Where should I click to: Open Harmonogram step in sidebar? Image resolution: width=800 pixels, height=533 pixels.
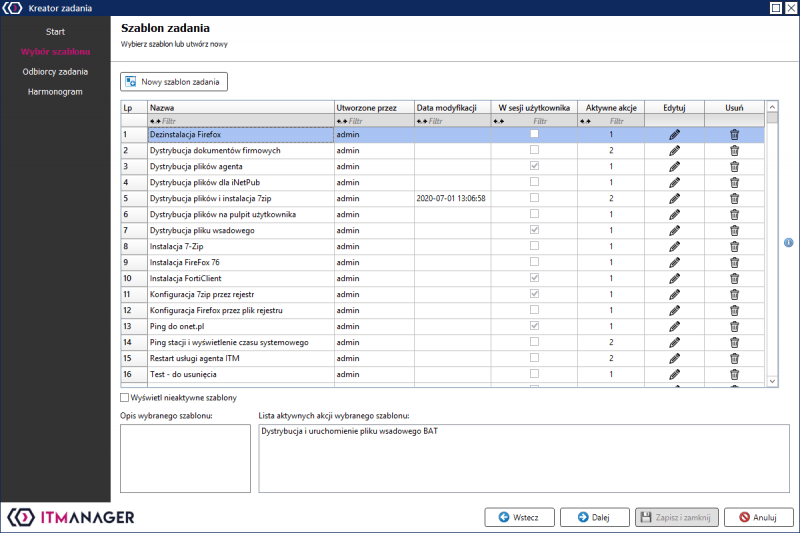tap(55, 92)
